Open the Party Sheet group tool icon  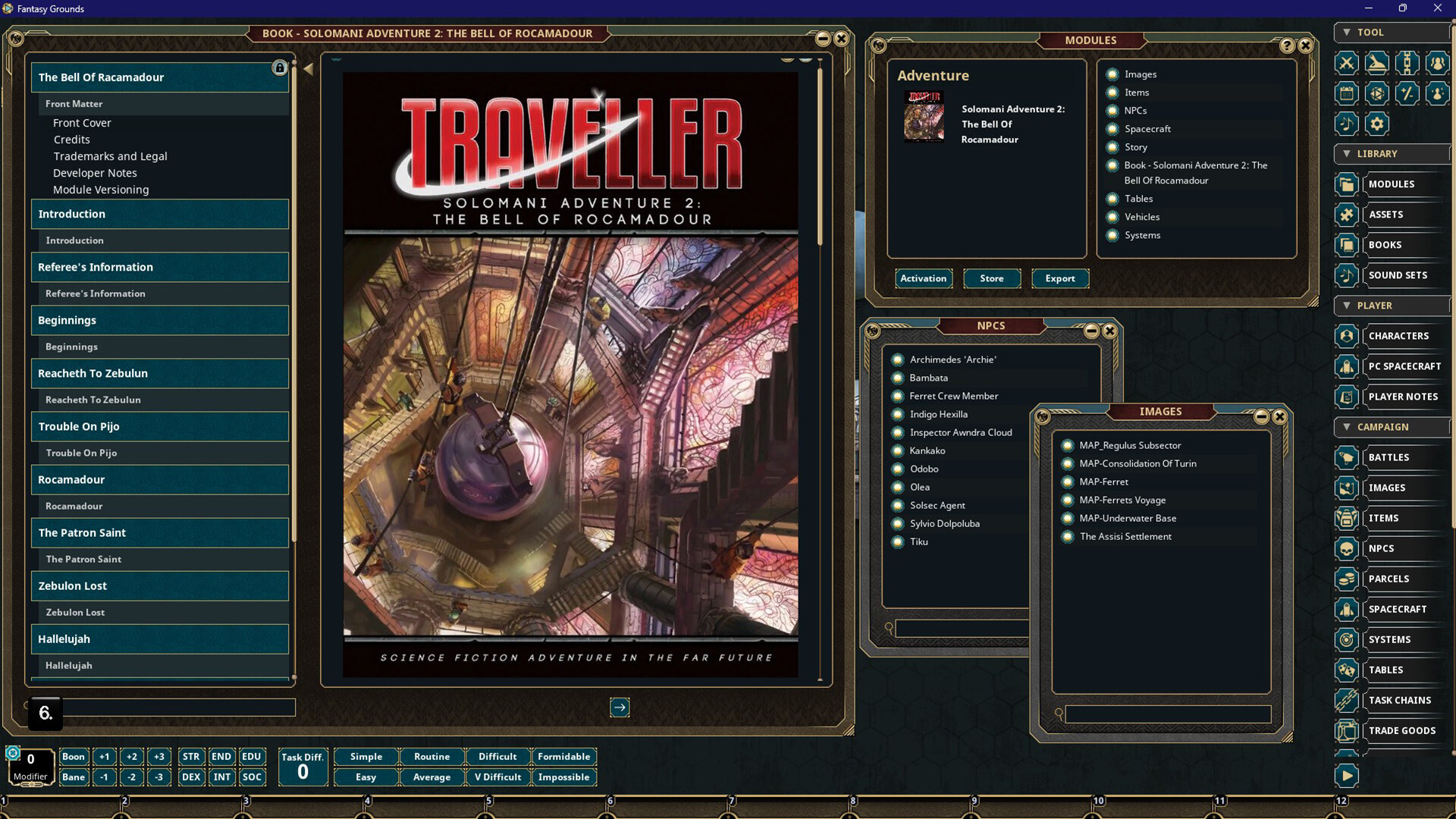point(1437,63)
